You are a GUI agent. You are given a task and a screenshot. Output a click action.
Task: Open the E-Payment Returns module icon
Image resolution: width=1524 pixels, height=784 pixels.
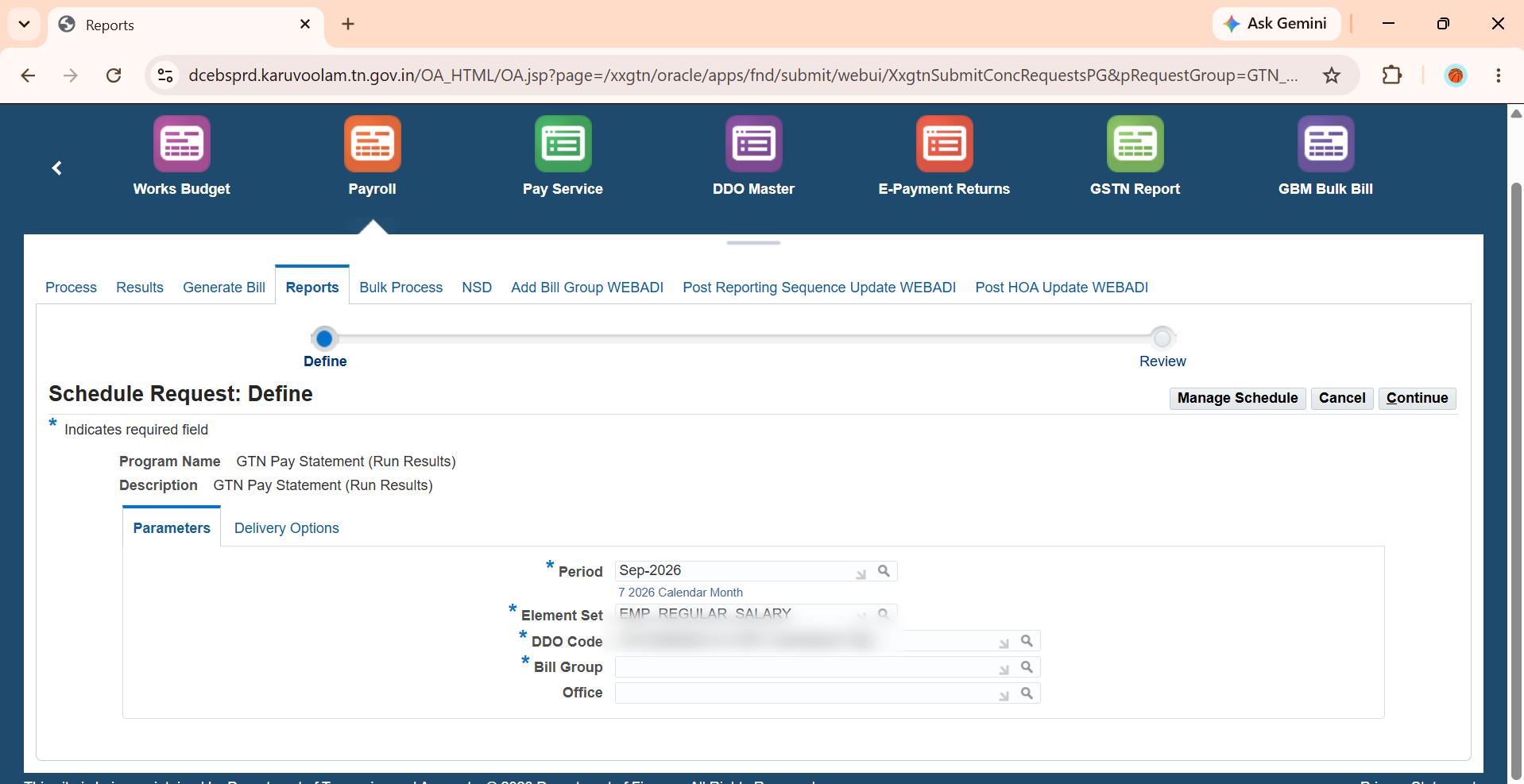click(x=945, y=144)
